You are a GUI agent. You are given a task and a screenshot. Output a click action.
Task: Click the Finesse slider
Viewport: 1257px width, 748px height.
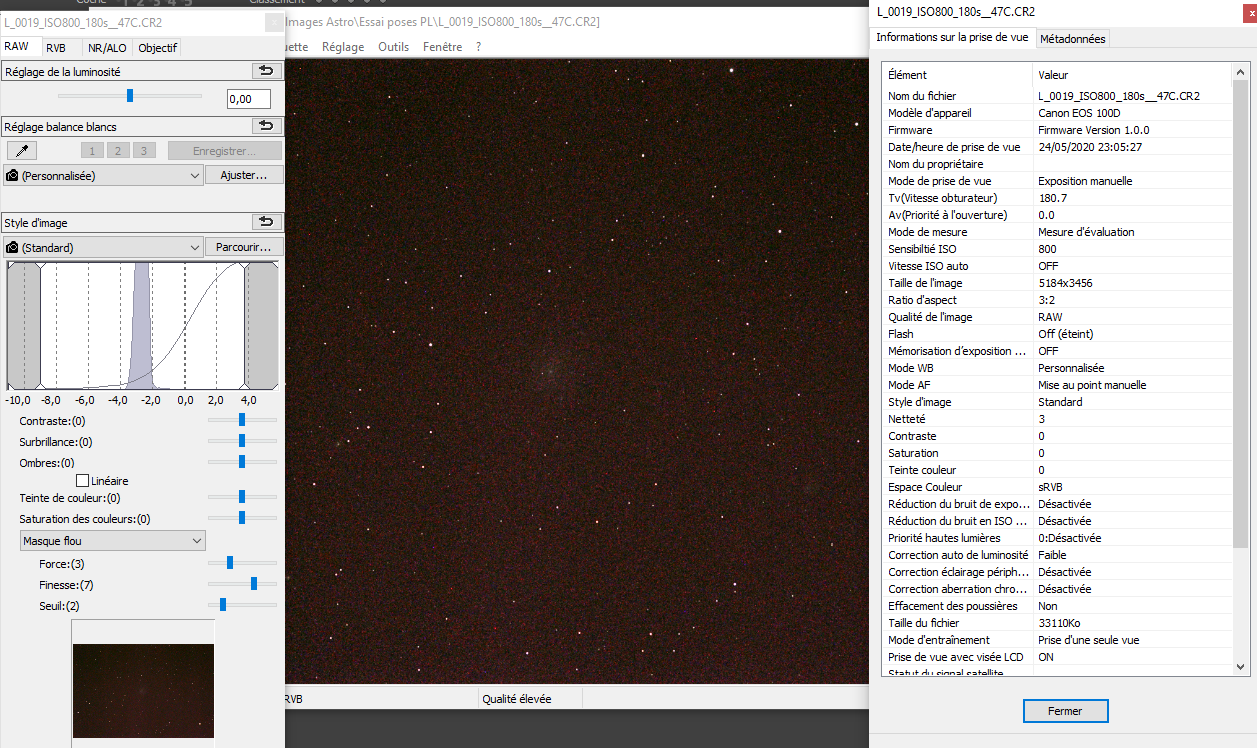[x=242, y=584]
